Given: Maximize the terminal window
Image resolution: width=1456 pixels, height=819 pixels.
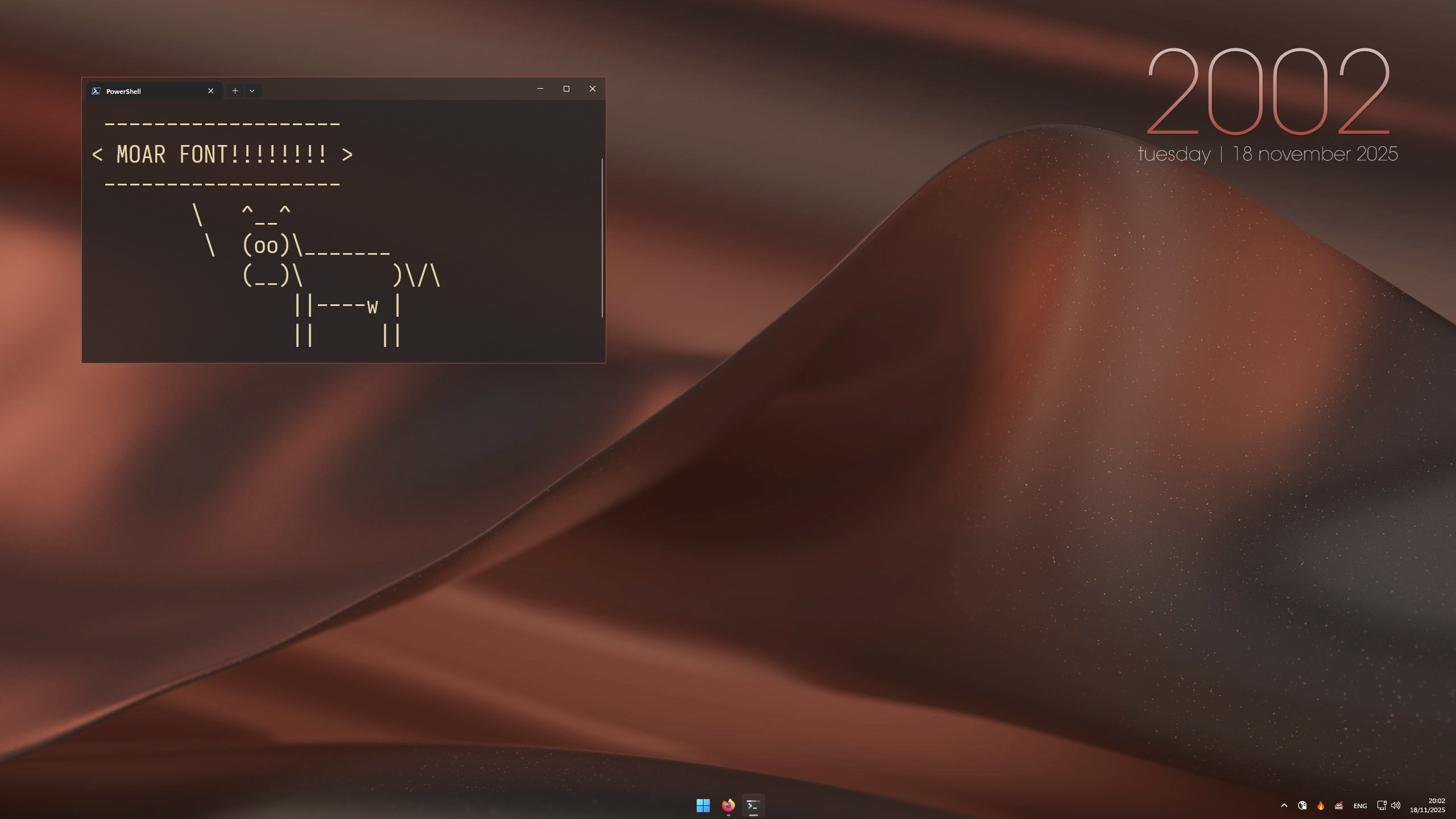Looking at the screenshot, I should pyautogui.click(x=566, y=89).
